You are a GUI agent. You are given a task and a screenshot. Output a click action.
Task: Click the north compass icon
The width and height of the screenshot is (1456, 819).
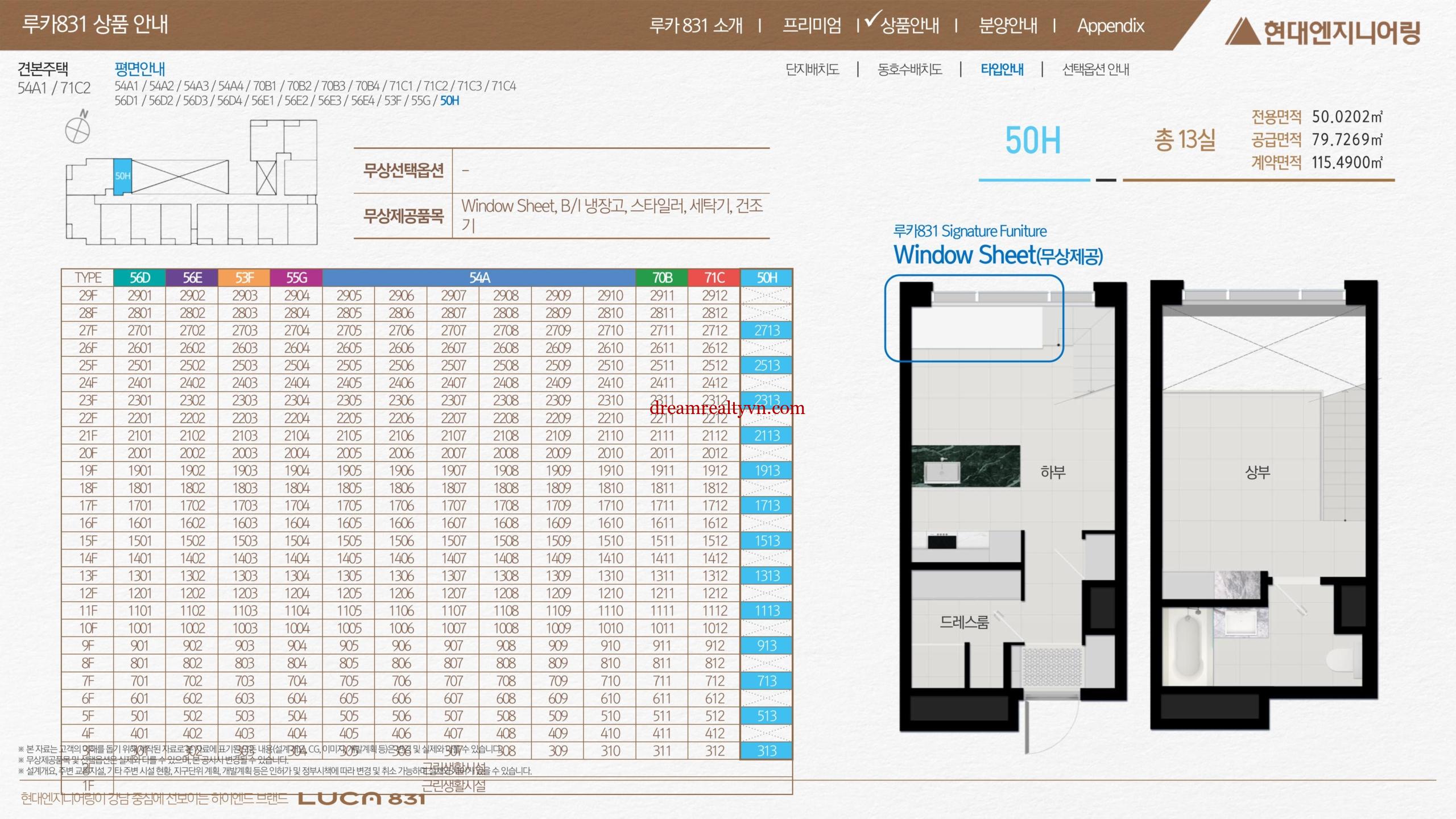77,129
